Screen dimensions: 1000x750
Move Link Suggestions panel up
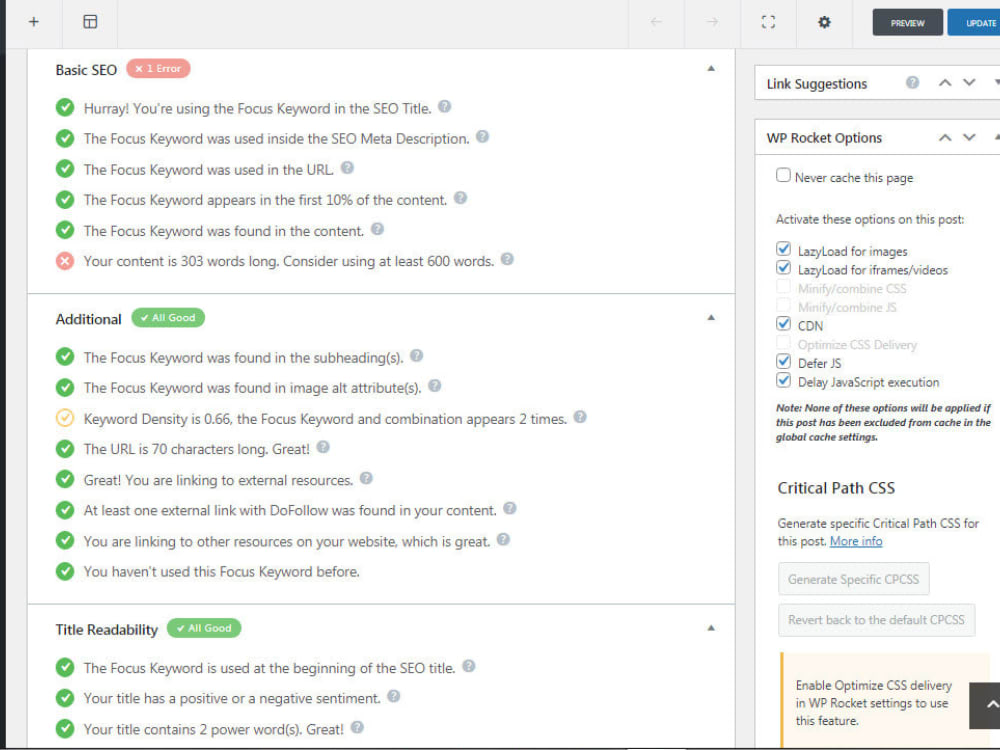pos(945,83)
